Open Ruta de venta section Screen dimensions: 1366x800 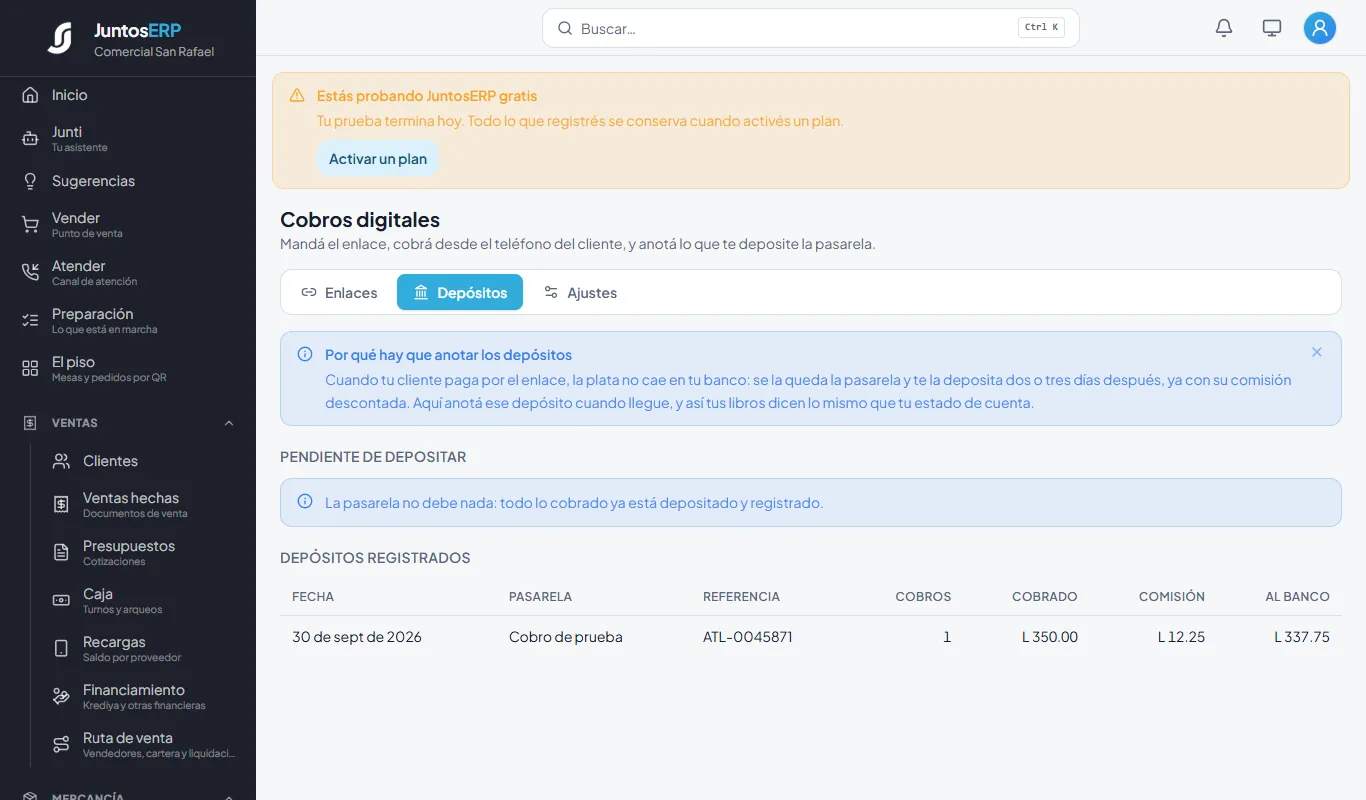click(143, 744)
